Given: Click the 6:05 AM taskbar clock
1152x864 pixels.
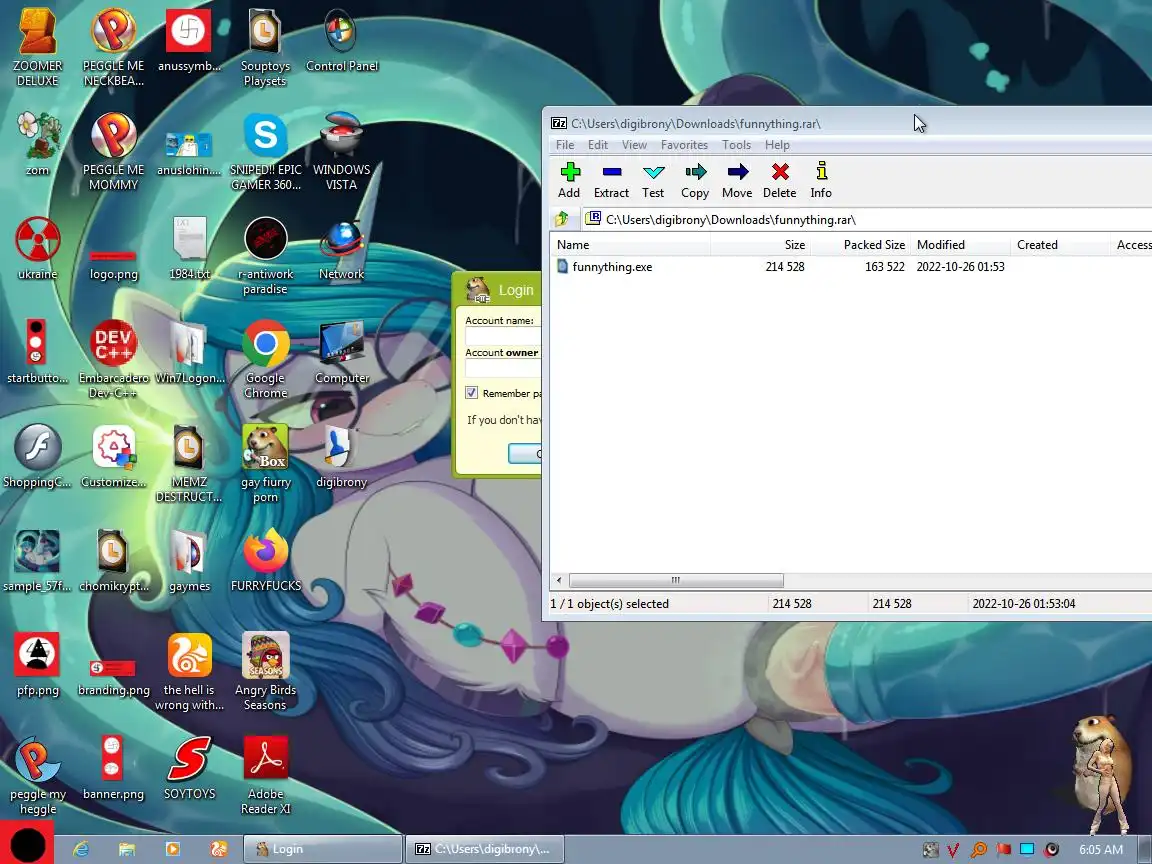Looking at the screenshot, I should 1101,849.
